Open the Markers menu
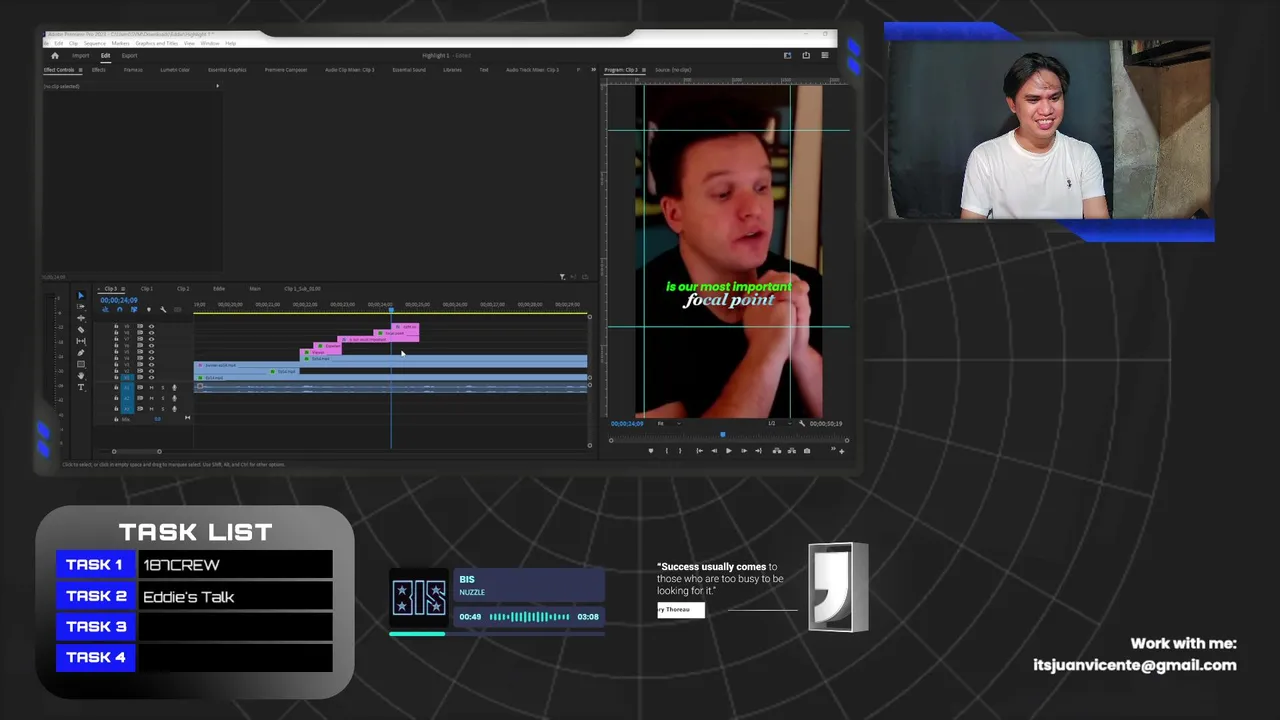Image resolution: width=1280 pixels, height=720 pixels. [x=121, y=43]
